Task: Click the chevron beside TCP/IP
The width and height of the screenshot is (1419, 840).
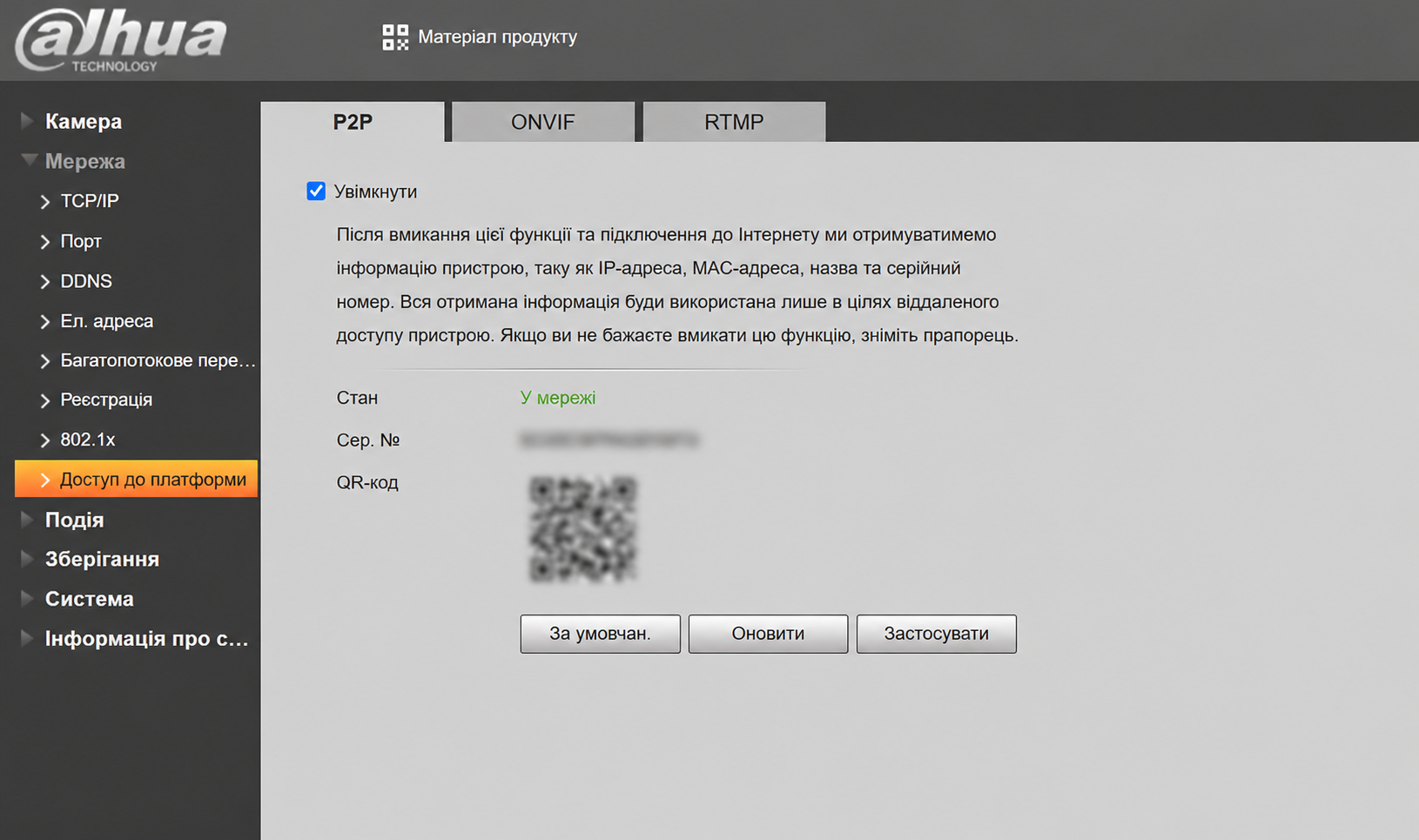Action: [x=45, y=202]
